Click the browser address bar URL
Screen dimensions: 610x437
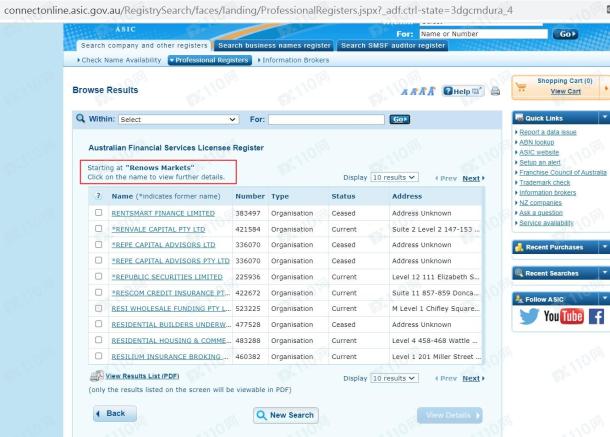[x=258, y=10]
